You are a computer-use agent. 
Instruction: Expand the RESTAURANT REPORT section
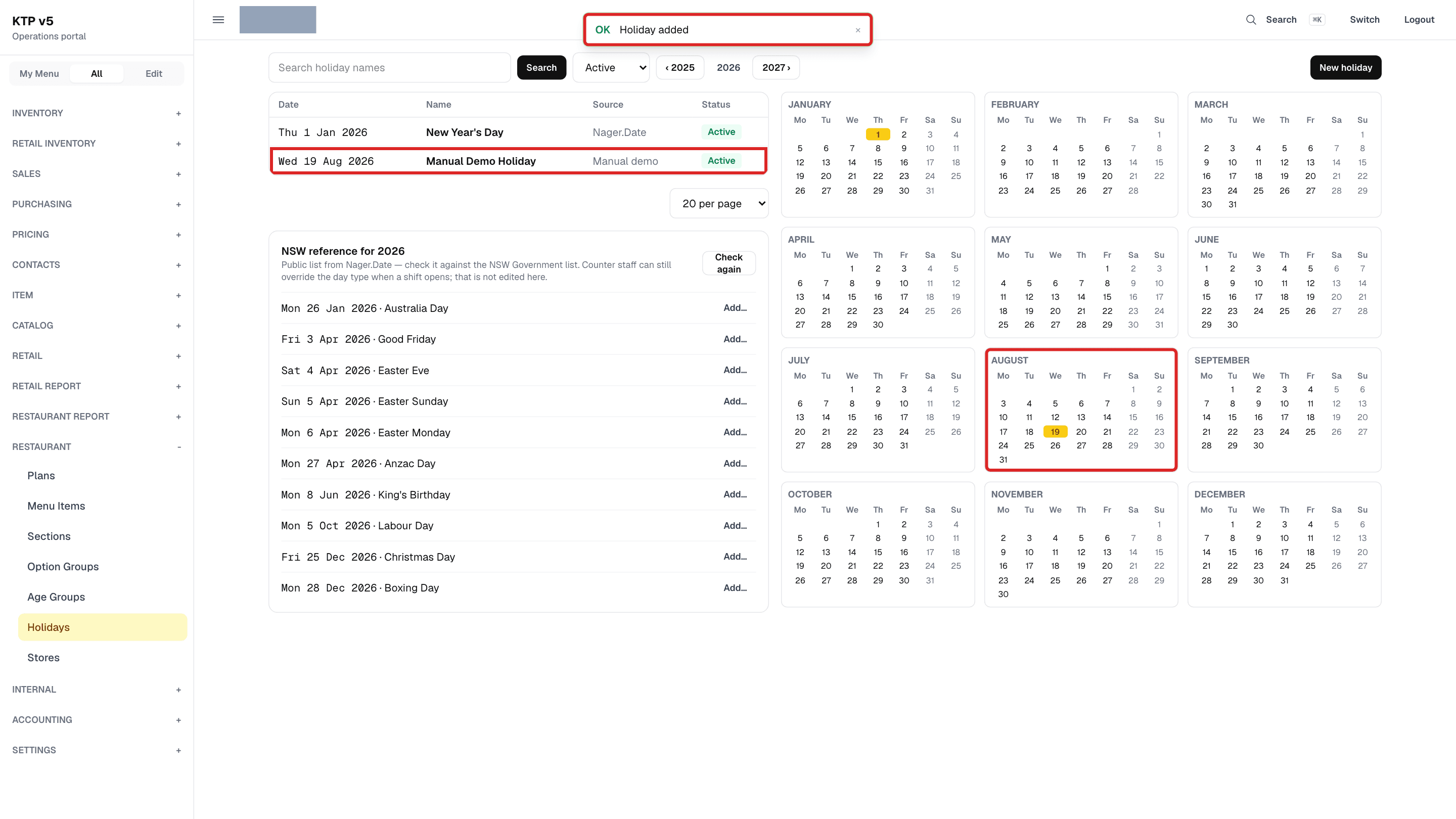[x=97, y=417]
